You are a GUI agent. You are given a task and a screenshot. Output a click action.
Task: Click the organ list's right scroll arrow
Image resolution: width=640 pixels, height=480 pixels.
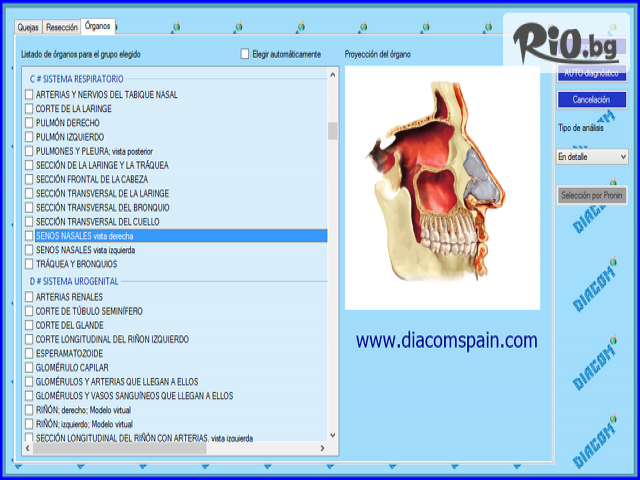[x=321, y=449]
